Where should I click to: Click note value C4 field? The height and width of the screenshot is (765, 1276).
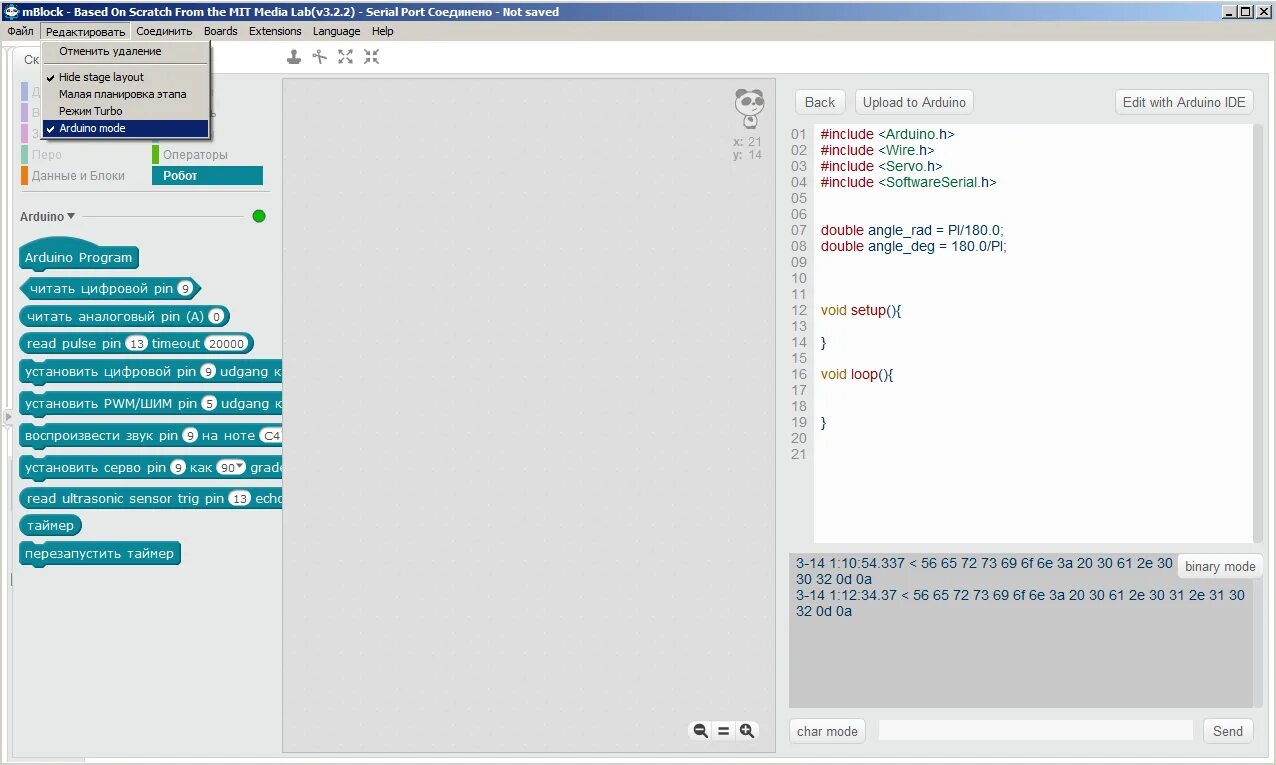271,436
